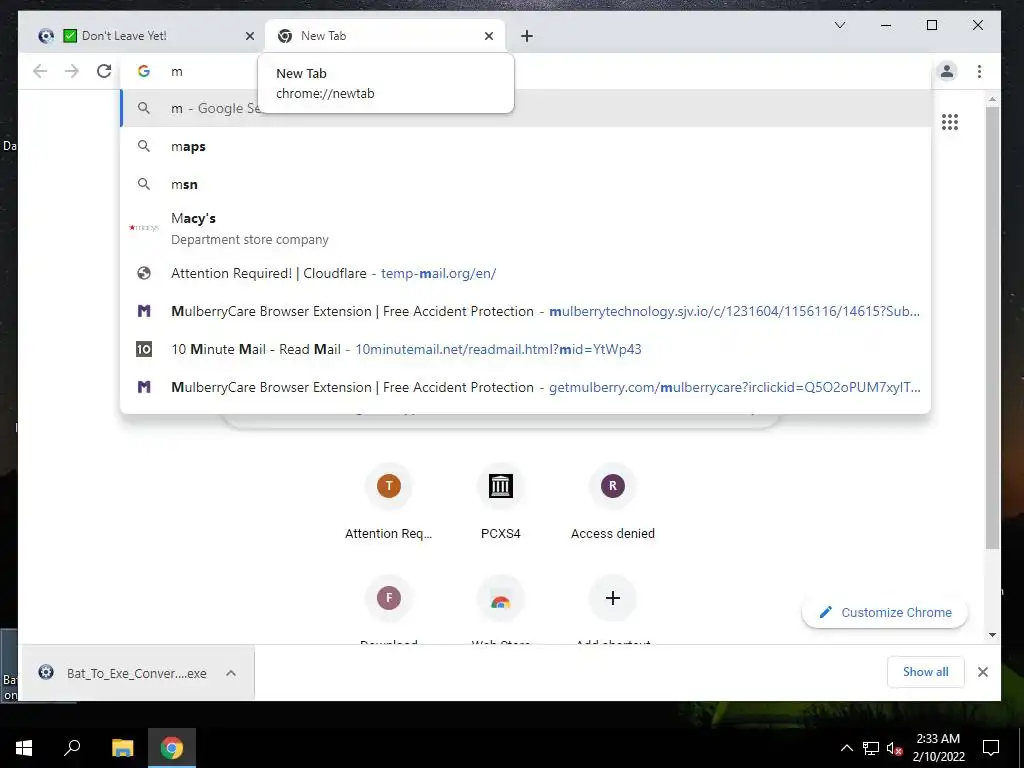Click the Customize Chrome button
The width and height of the screenshot is (1024, 768).
[x=885, y=613]
